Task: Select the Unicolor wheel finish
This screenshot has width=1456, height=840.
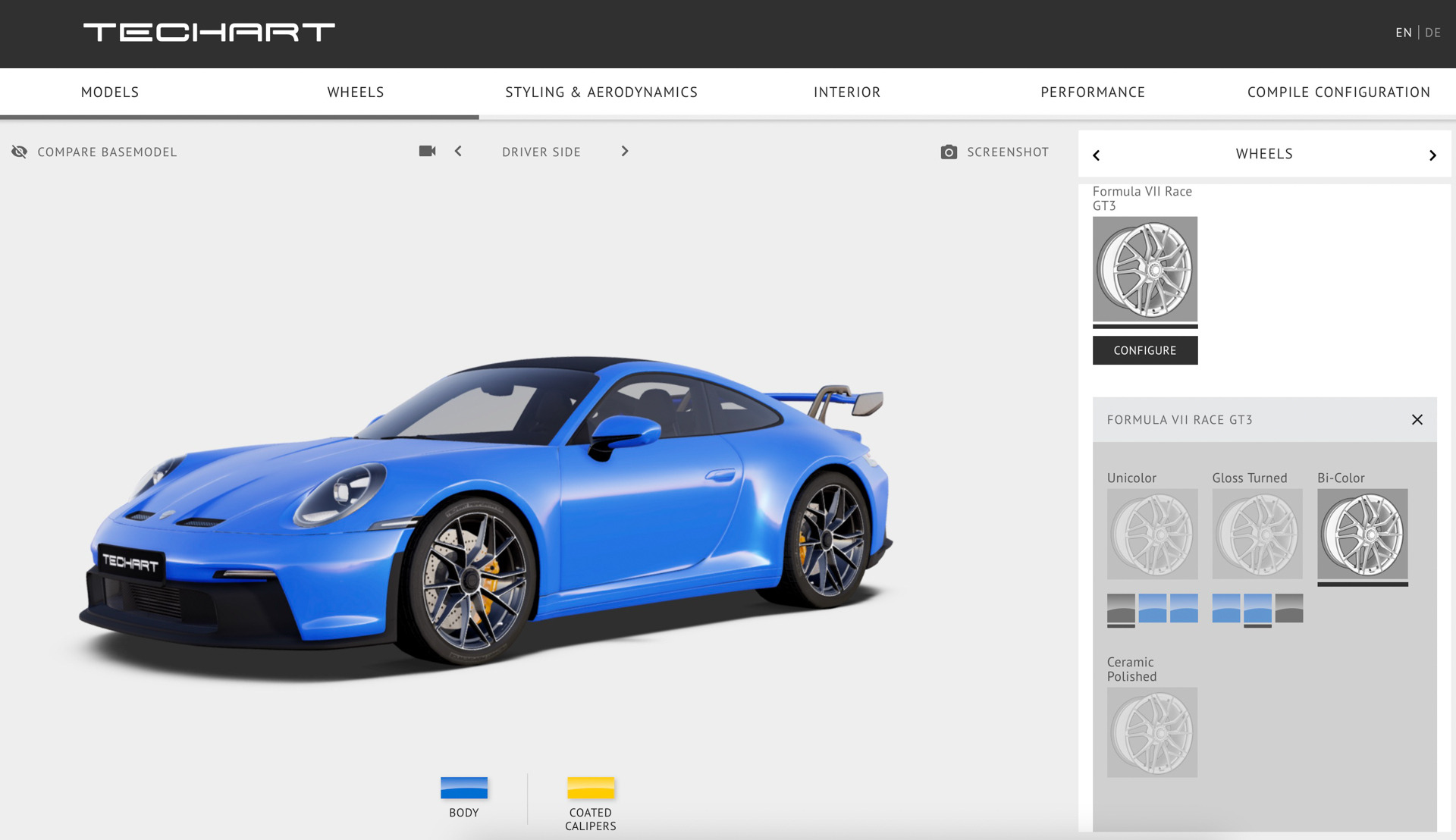Action: pyautogui.click(x=1152, y=534)
